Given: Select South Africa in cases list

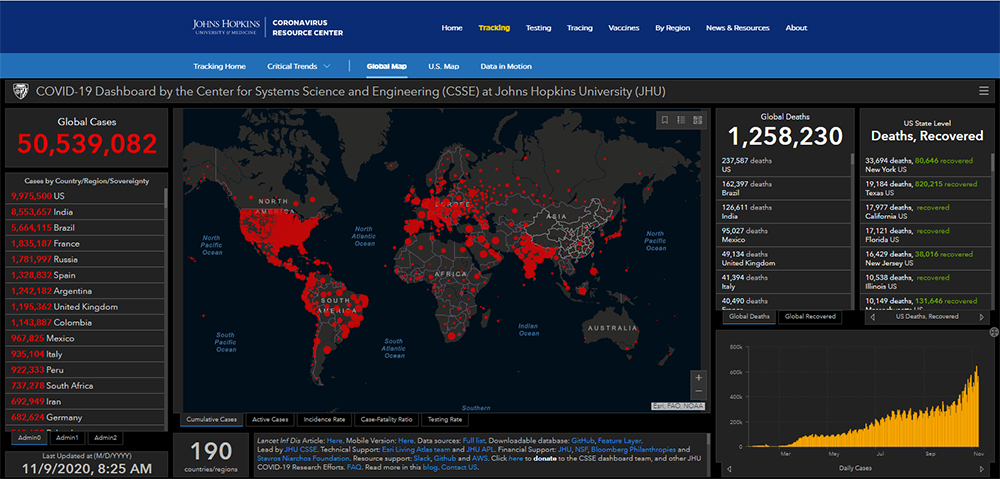Looking at the screenshot, I should [86, 386].
